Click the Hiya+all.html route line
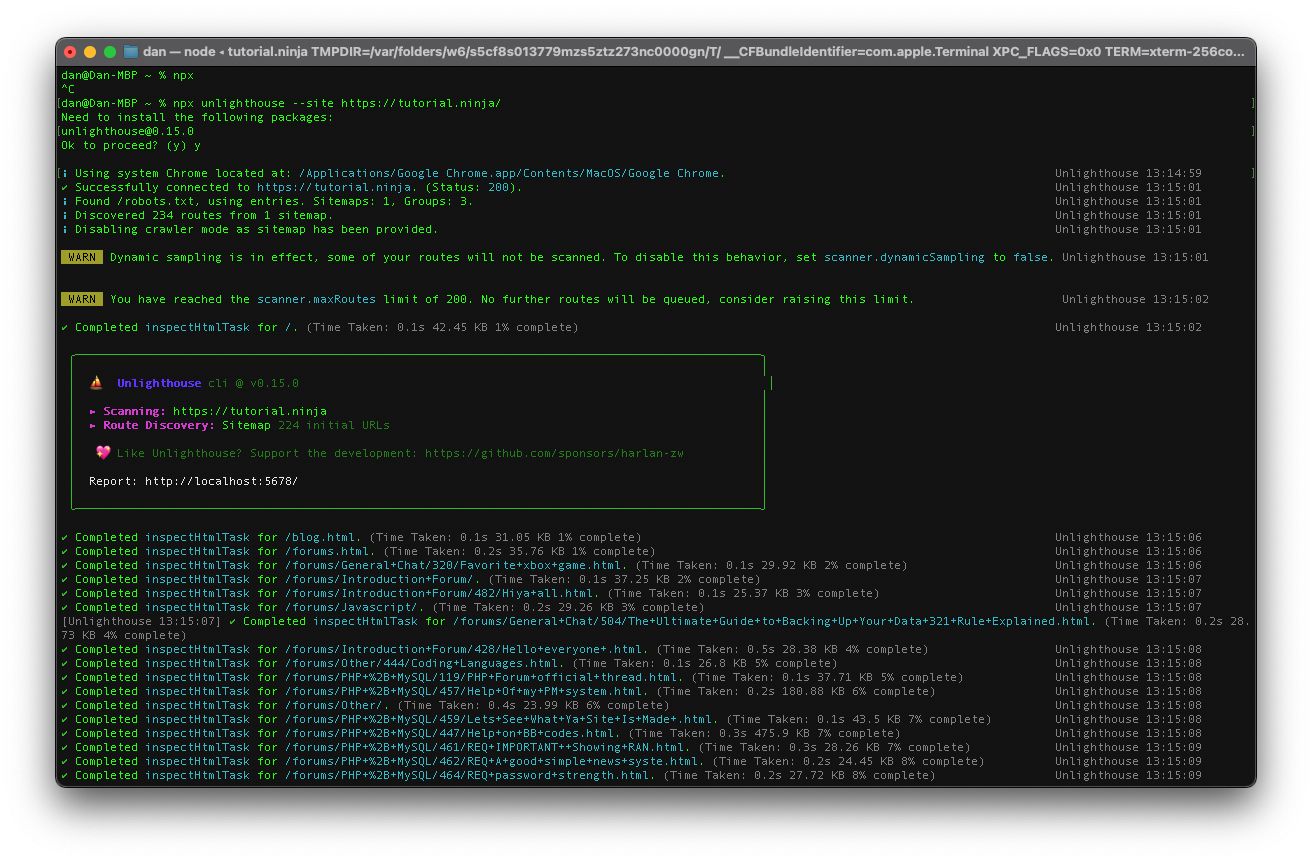Viewport: 1312px width, 861px height. 470,593
